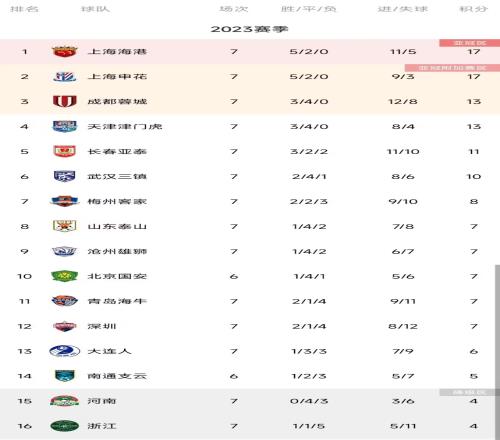This screenshot has height=440, width=500.
Task: Open the 青岛海牛 team name link
Action: point(117,301)
